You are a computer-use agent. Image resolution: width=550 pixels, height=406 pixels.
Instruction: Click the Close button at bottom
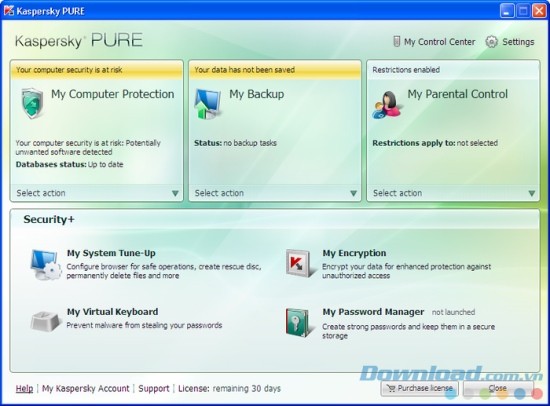tap(498, 388)
